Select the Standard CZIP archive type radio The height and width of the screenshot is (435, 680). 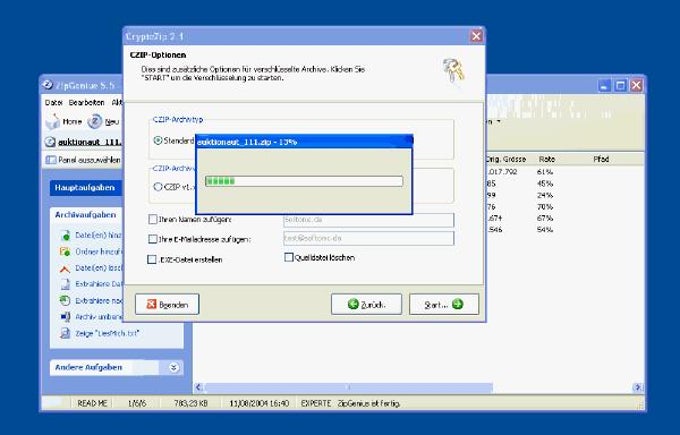[x=158, y=141]
